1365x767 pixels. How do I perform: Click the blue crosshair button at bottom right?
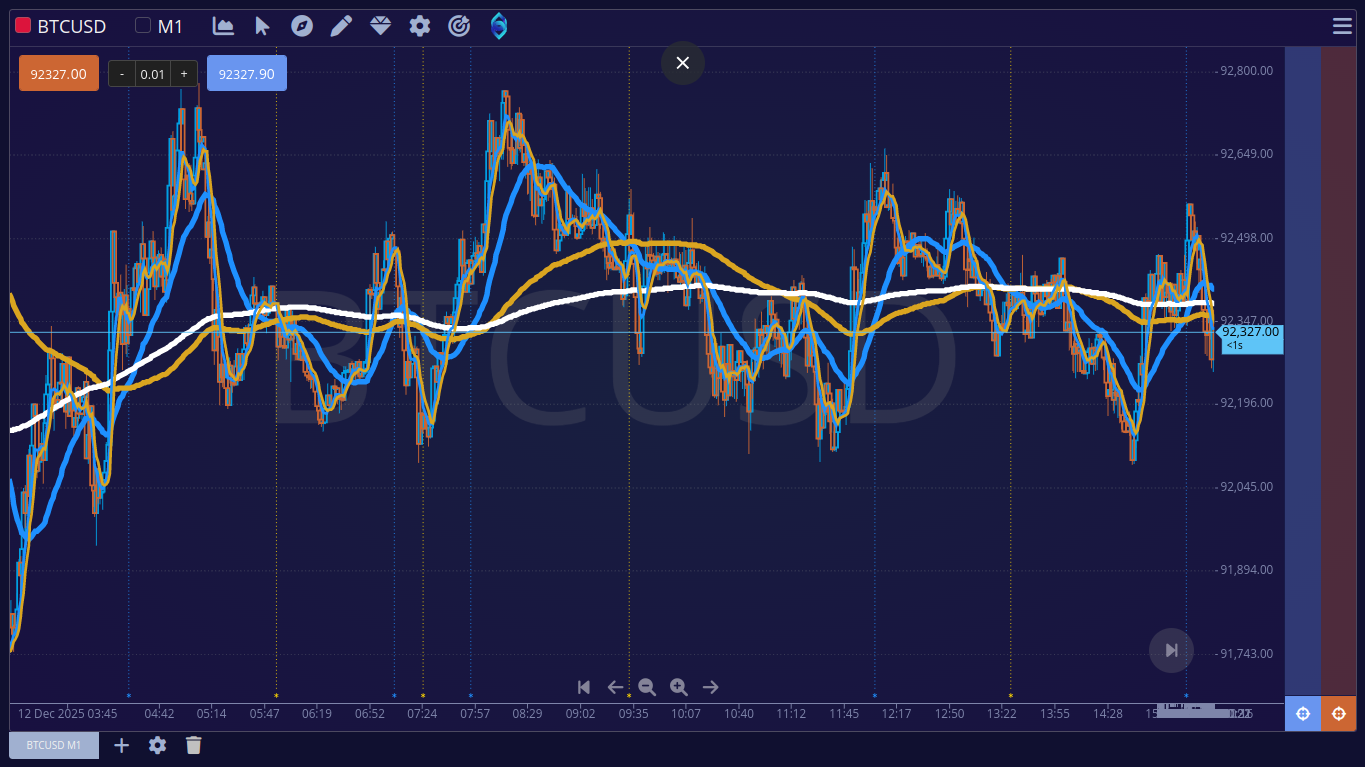(x=1302, y=714)
